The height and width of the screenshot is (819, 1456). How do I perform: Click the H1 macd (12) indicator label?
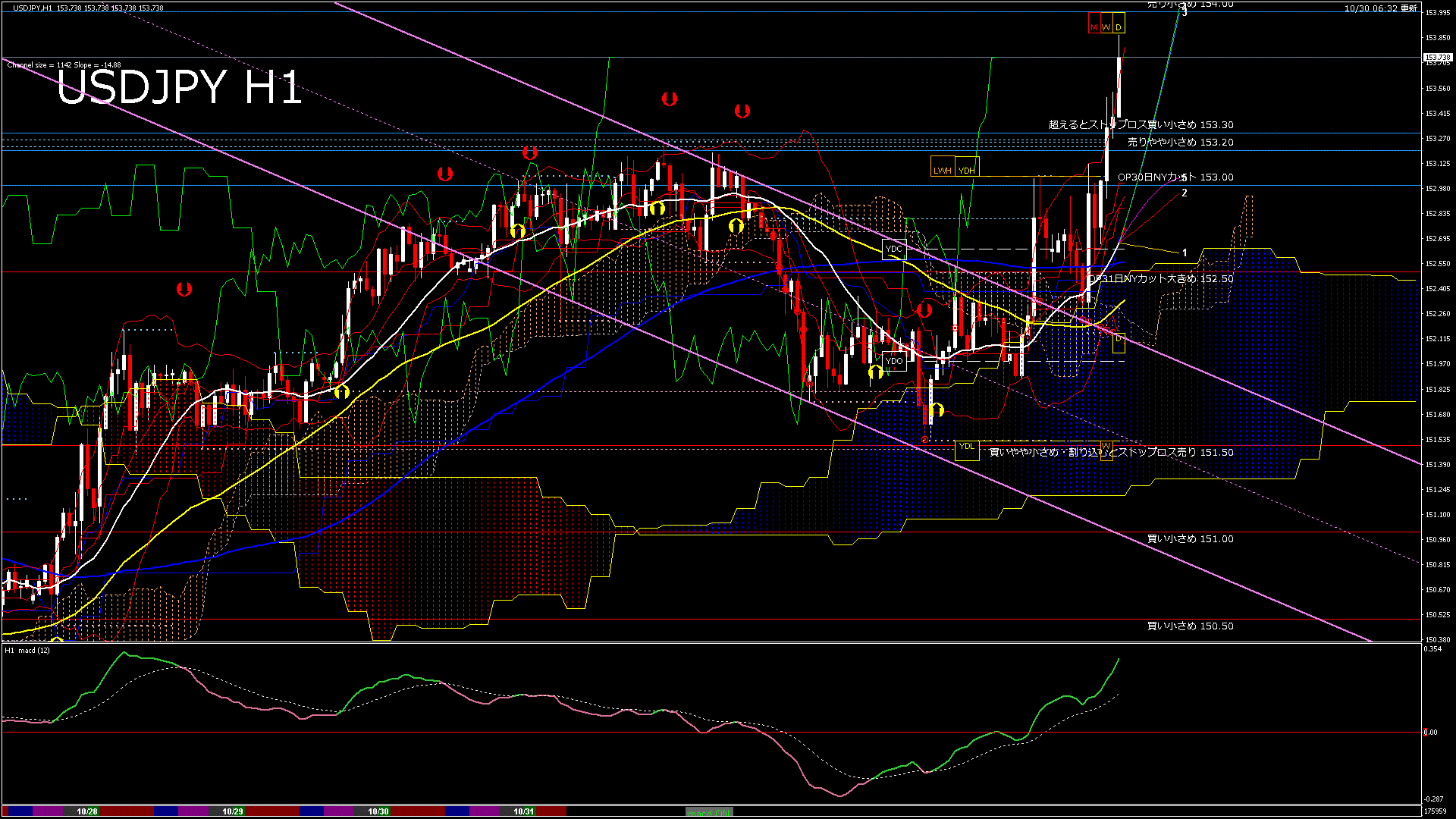click(x=27, y=651)
